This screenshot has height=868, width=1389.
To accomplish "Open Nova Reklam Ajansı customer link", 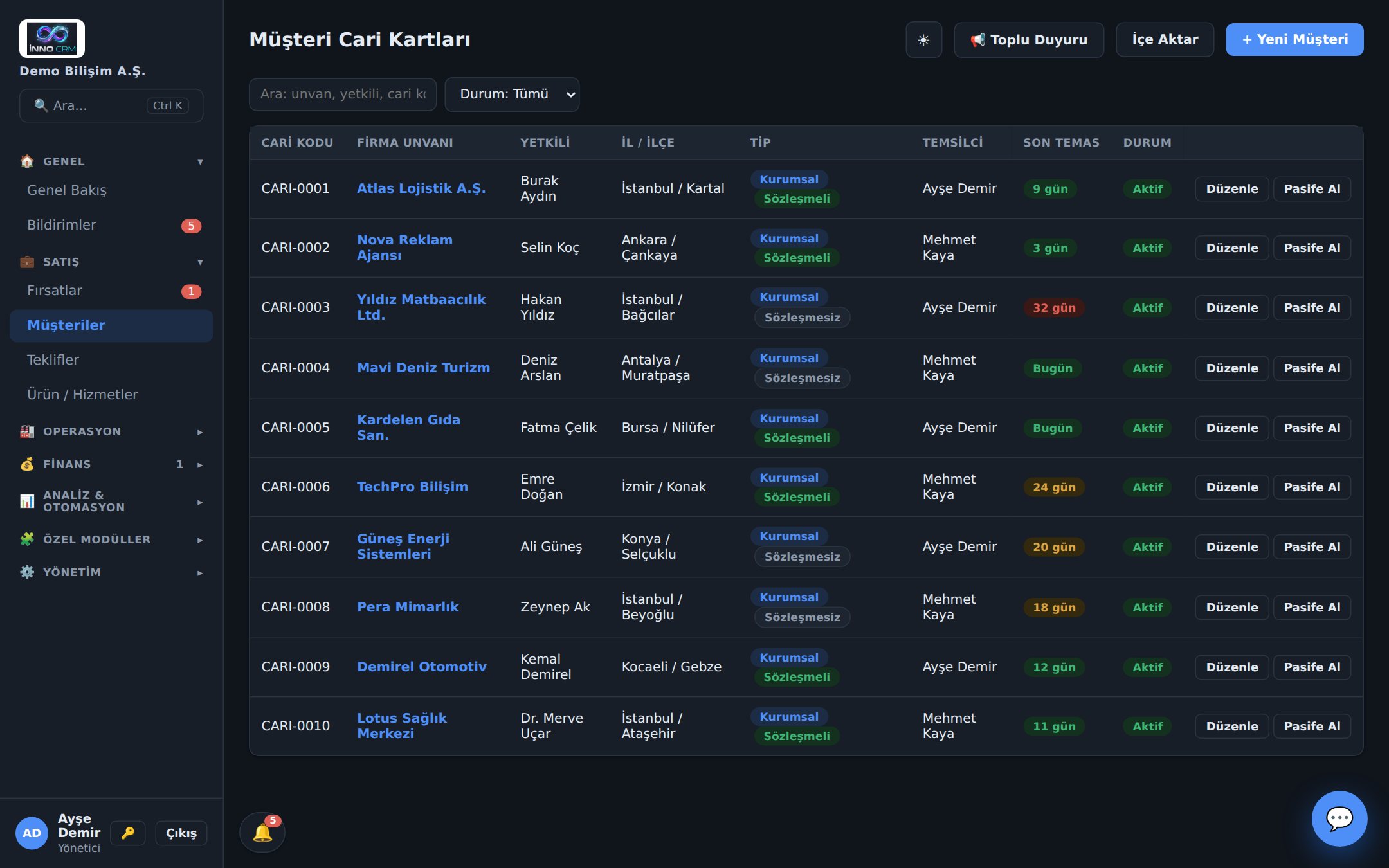I will [404, 248].
